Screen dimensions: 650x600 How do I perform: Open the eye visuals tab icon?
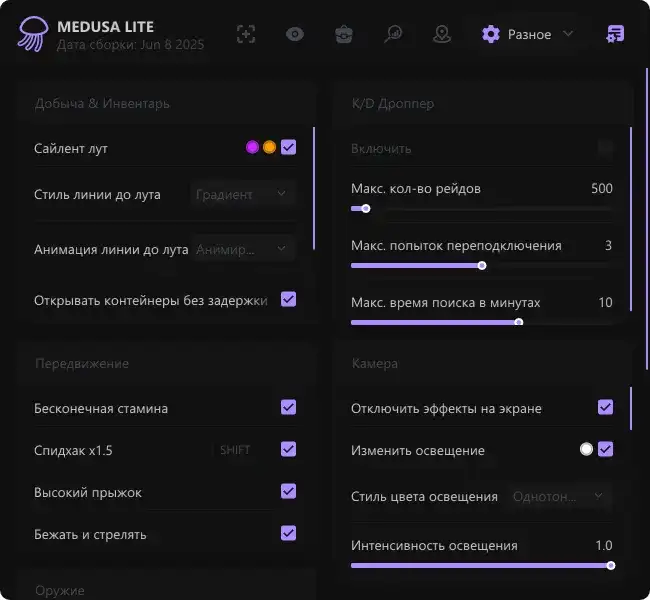pos(295,34)
